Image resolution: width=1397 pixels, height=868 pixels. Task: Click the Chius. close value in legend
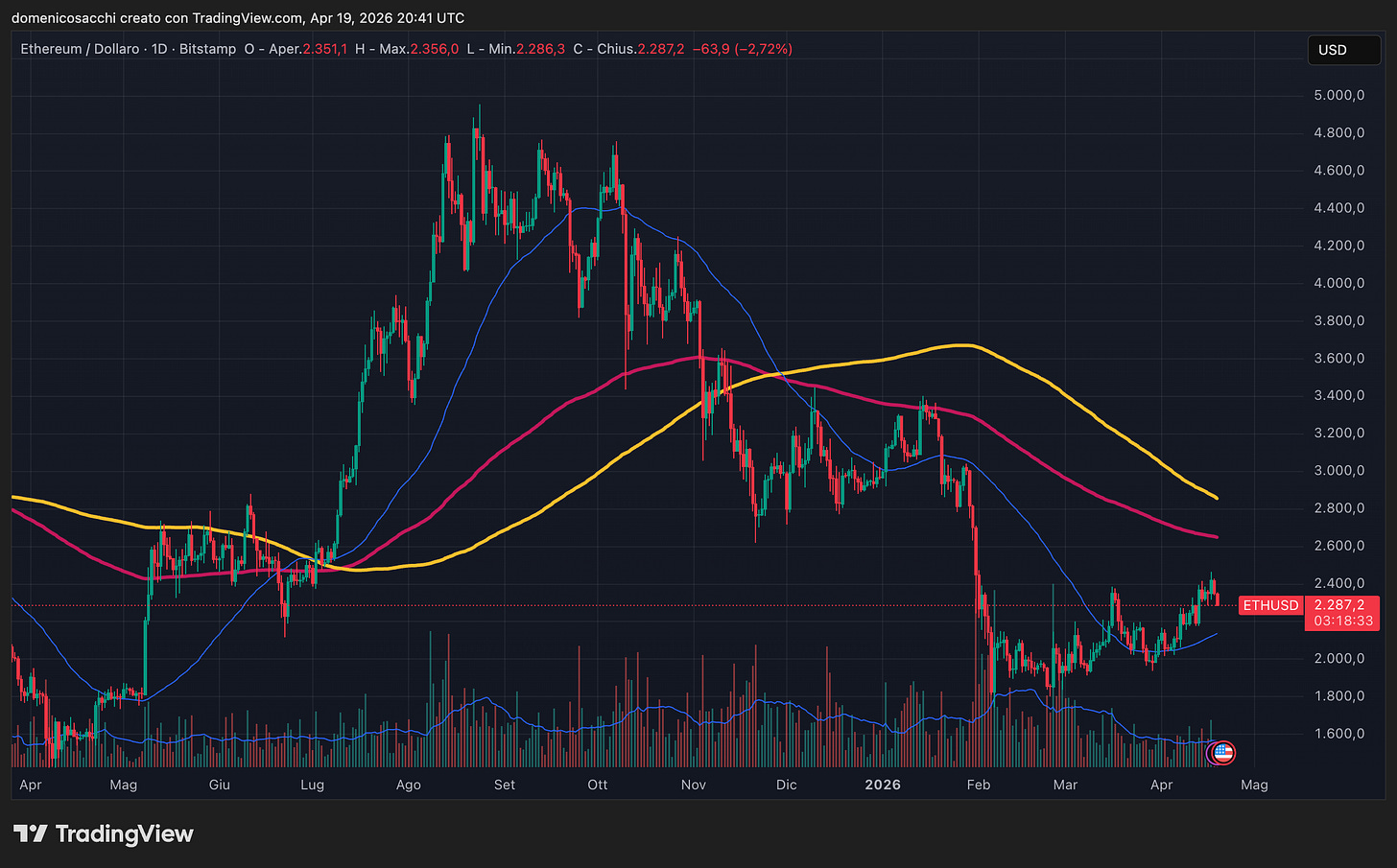(661, 49)
